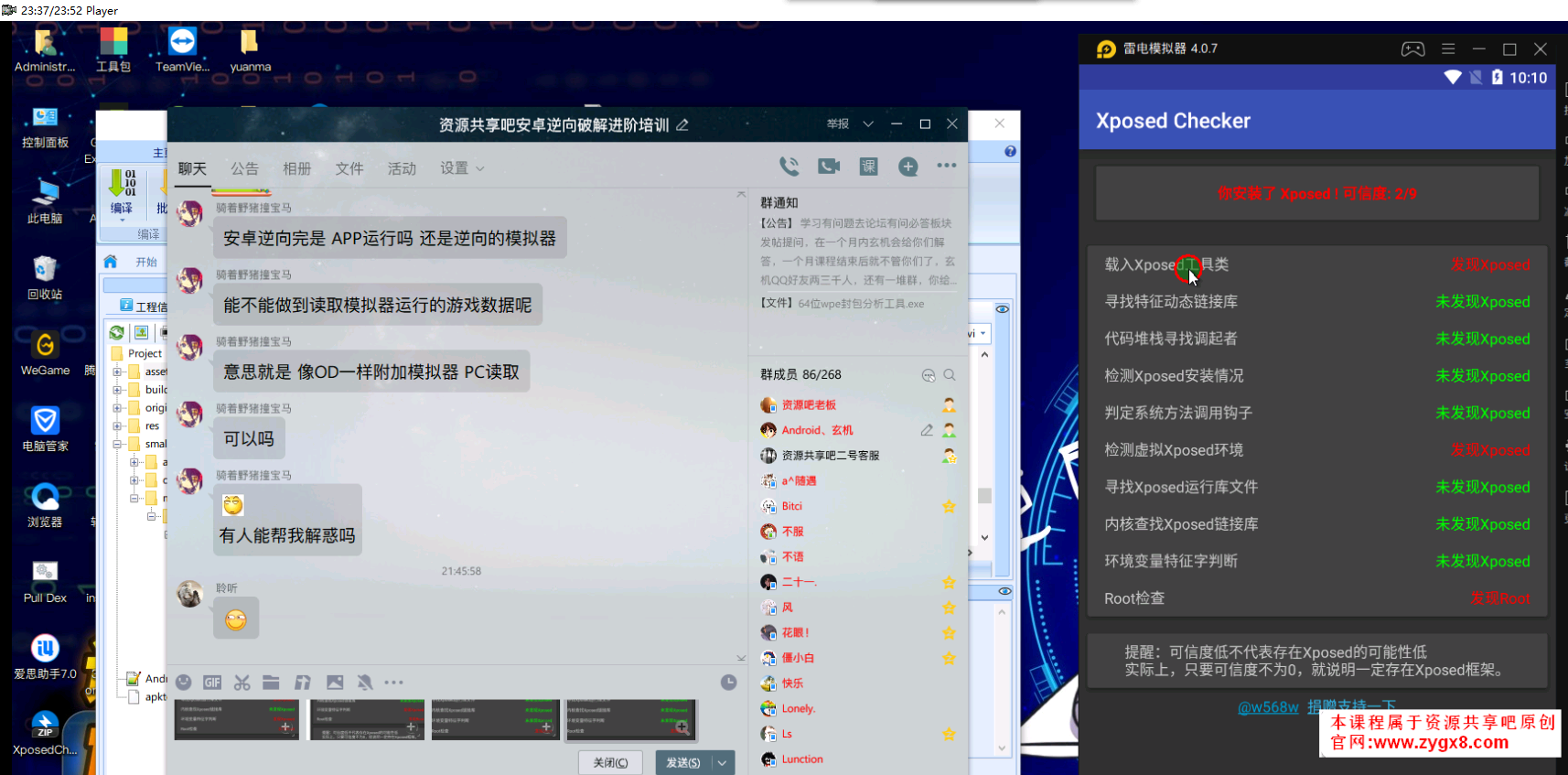The width and height of the screenshot is (1568, 775).
Task: Open the LDPlayer hamburger menu
Action: click(x=1448, y=48)
